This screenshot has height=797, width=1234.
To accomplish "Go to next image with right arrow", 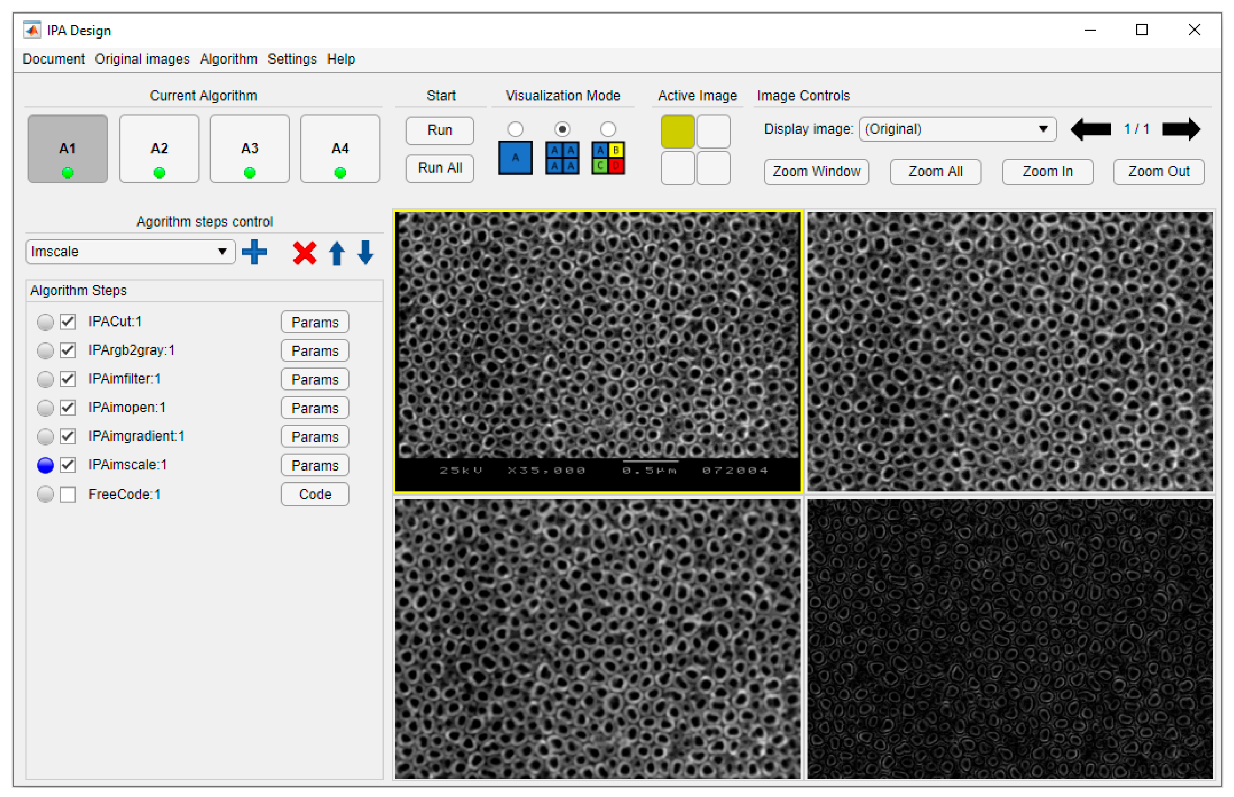I will coord(1181,129).
